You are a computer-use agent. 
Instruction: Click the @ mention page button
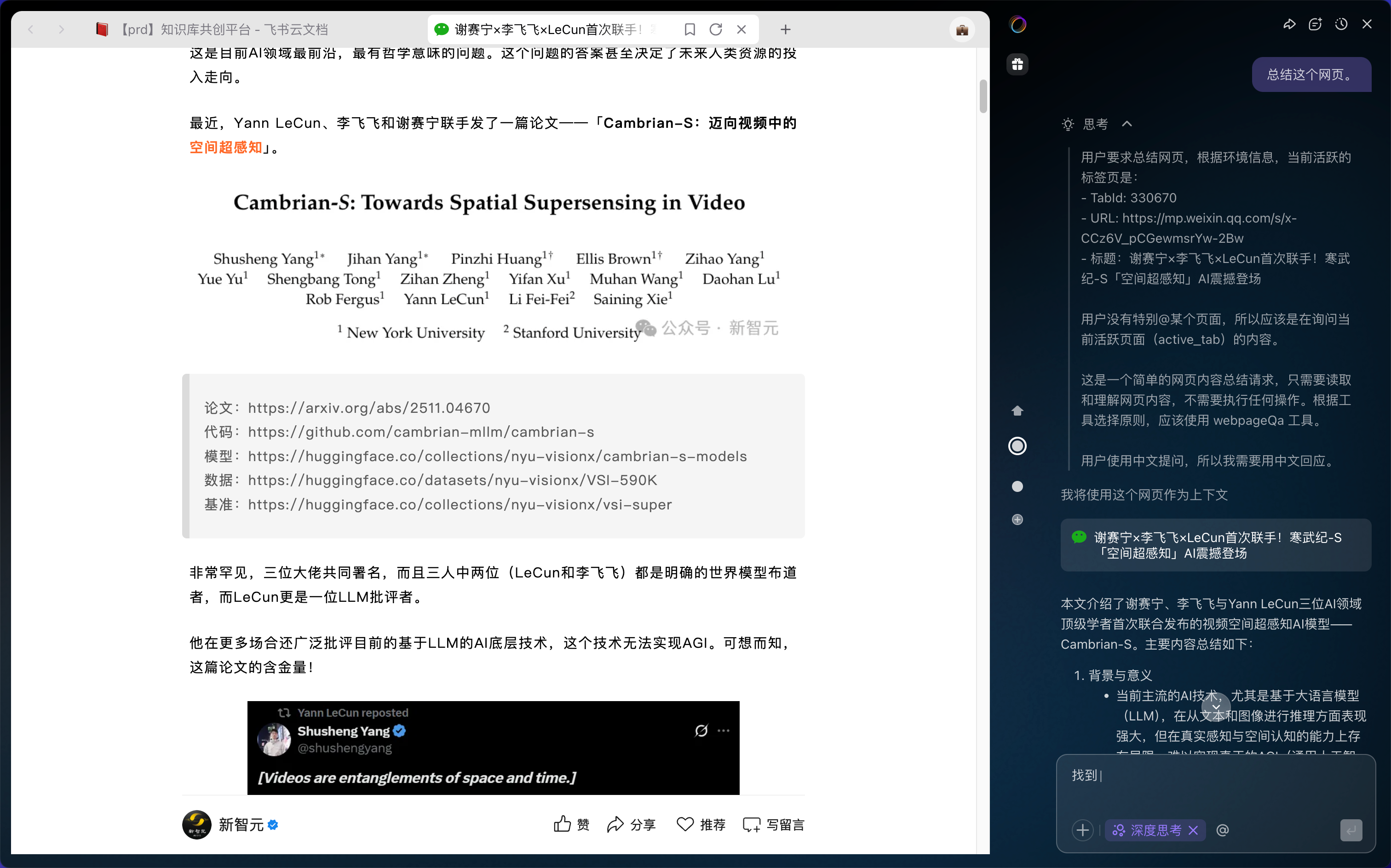(x=1222, y=830)
